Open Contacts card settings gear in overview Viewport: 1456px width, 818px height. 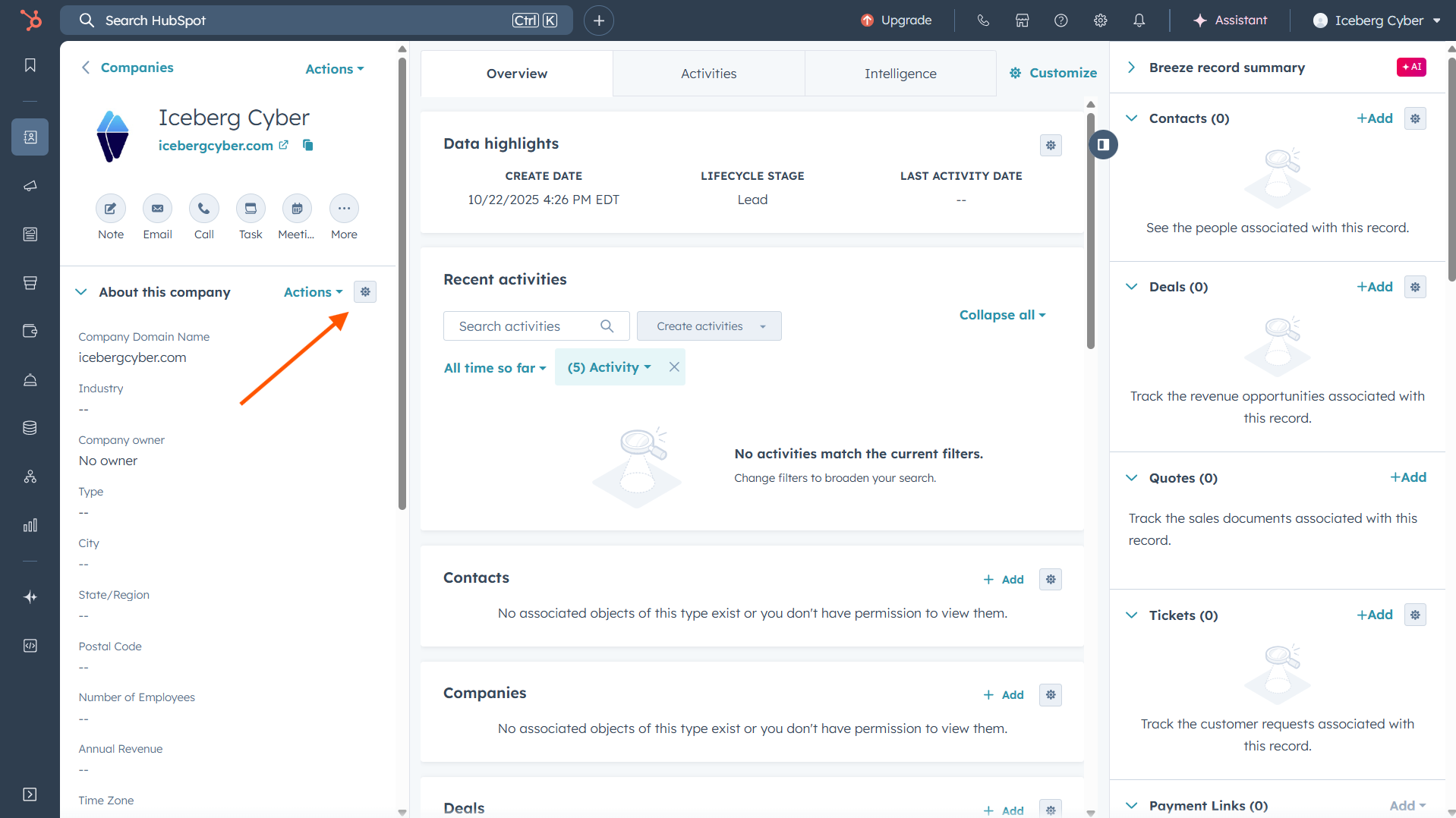1051,579
